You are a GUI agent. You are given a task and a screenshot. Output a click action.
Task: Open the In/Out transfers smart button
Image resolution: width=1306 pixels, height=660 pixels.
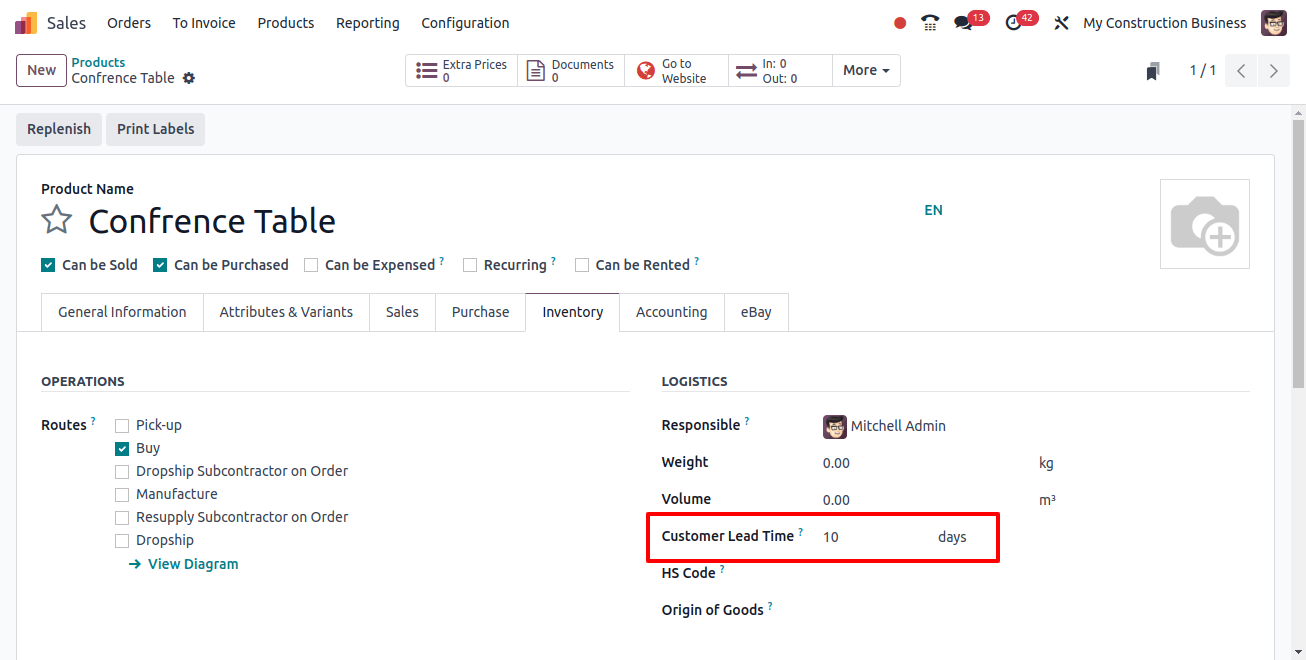[x=780, y=70]
